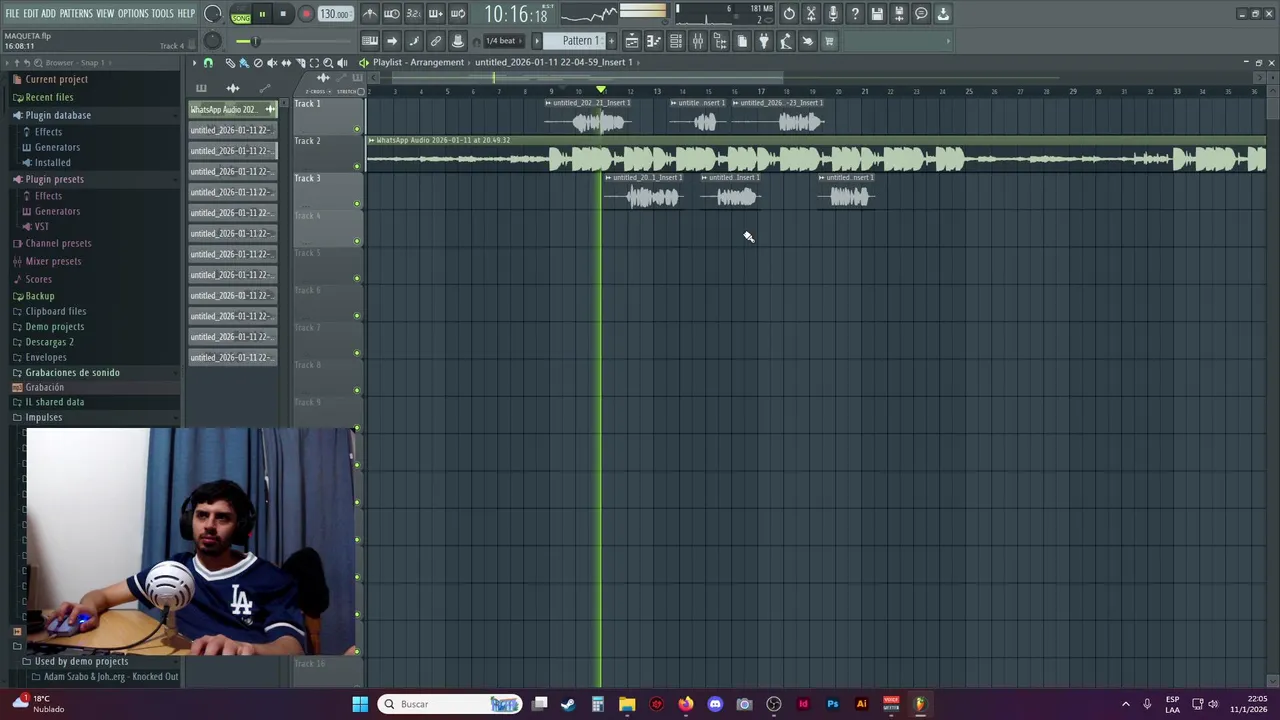Open the HELP menu
Image resolution: width=1280 pixels, height=720 pixels.
point(187,14)
